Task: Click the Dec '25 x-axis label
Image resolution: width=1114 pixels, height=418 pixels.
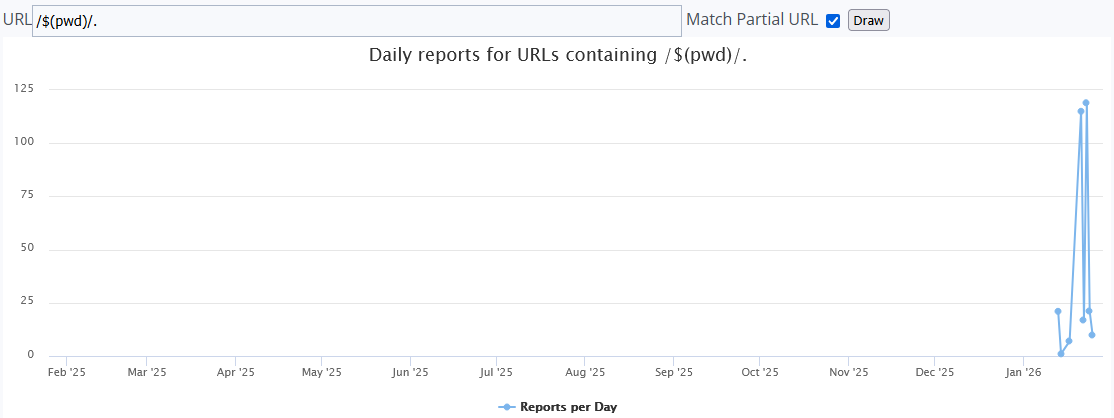Action: point(934,373)
